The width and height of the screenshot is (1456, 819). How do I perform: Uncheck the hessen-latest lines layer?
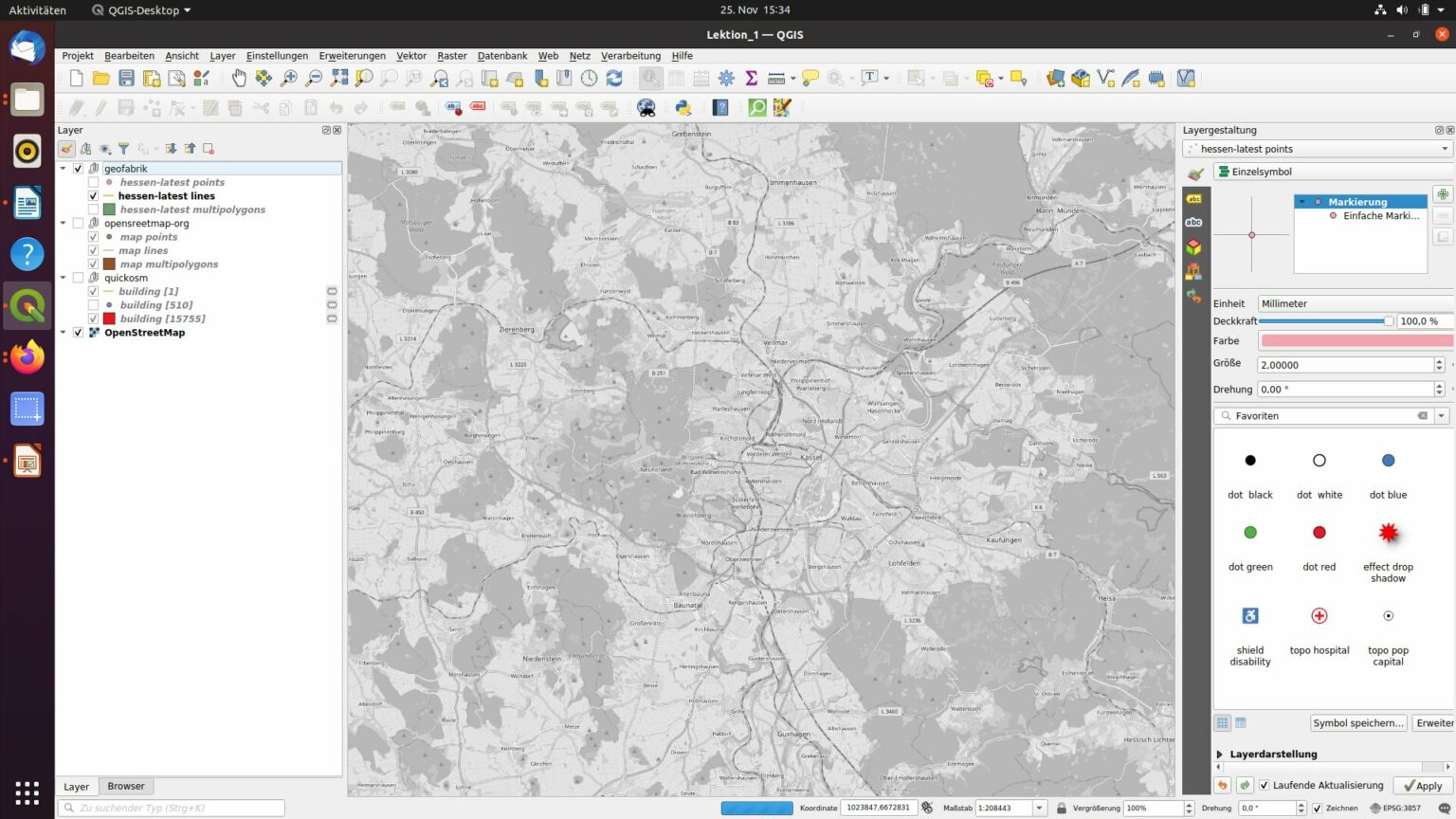(x=94, y=196)
